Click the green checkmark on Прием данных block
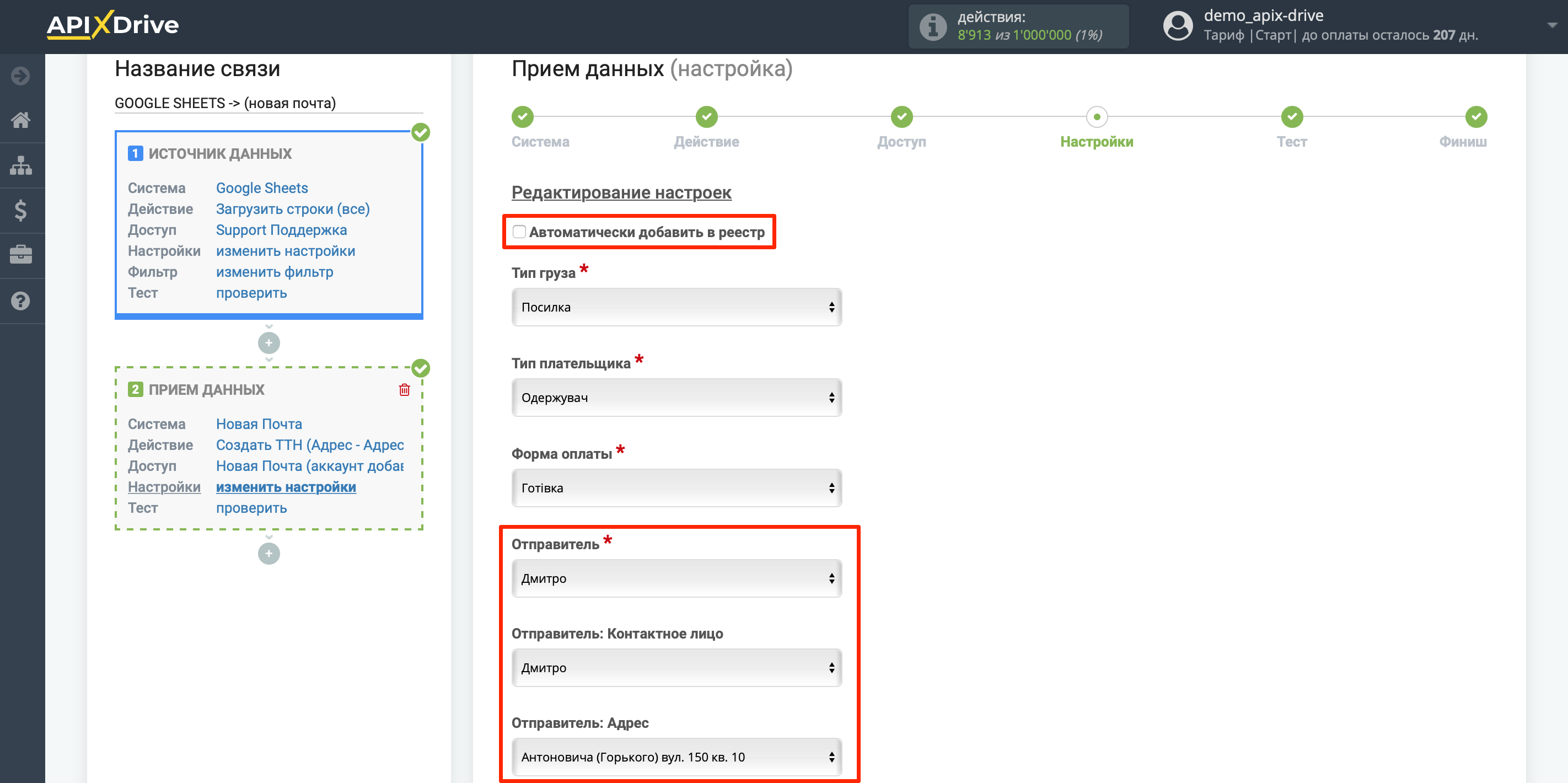The width and height of the screenshot is (1568, 783). (x=421, y=368)
